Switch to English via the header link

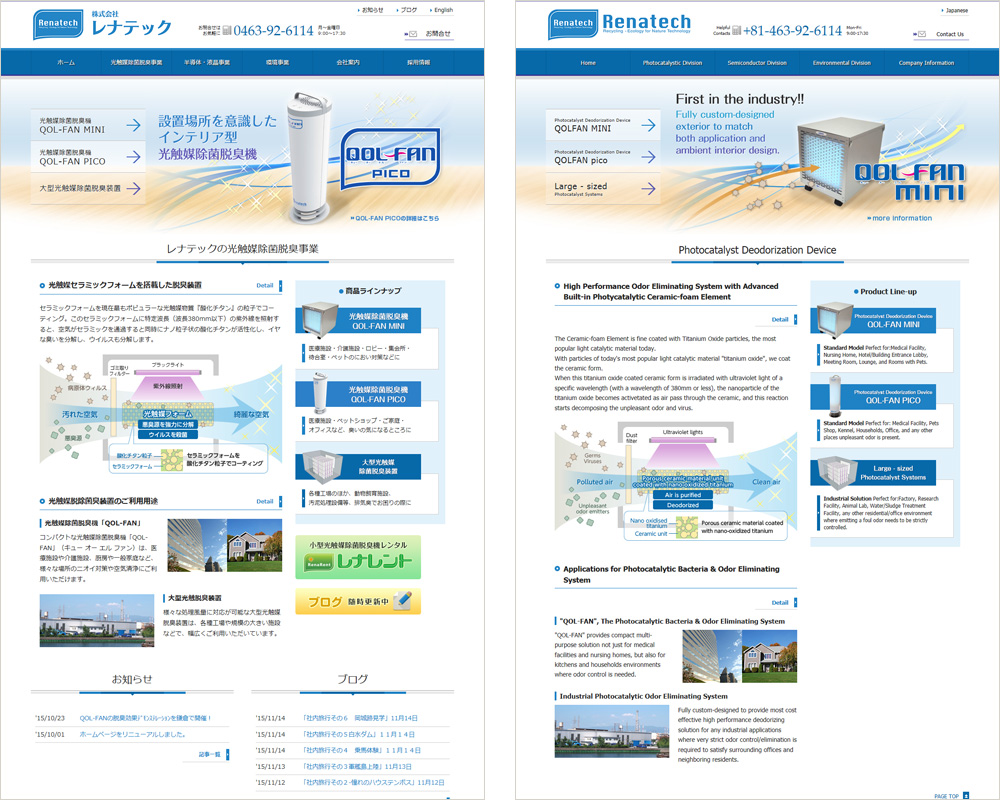click(x=442, y=10)
